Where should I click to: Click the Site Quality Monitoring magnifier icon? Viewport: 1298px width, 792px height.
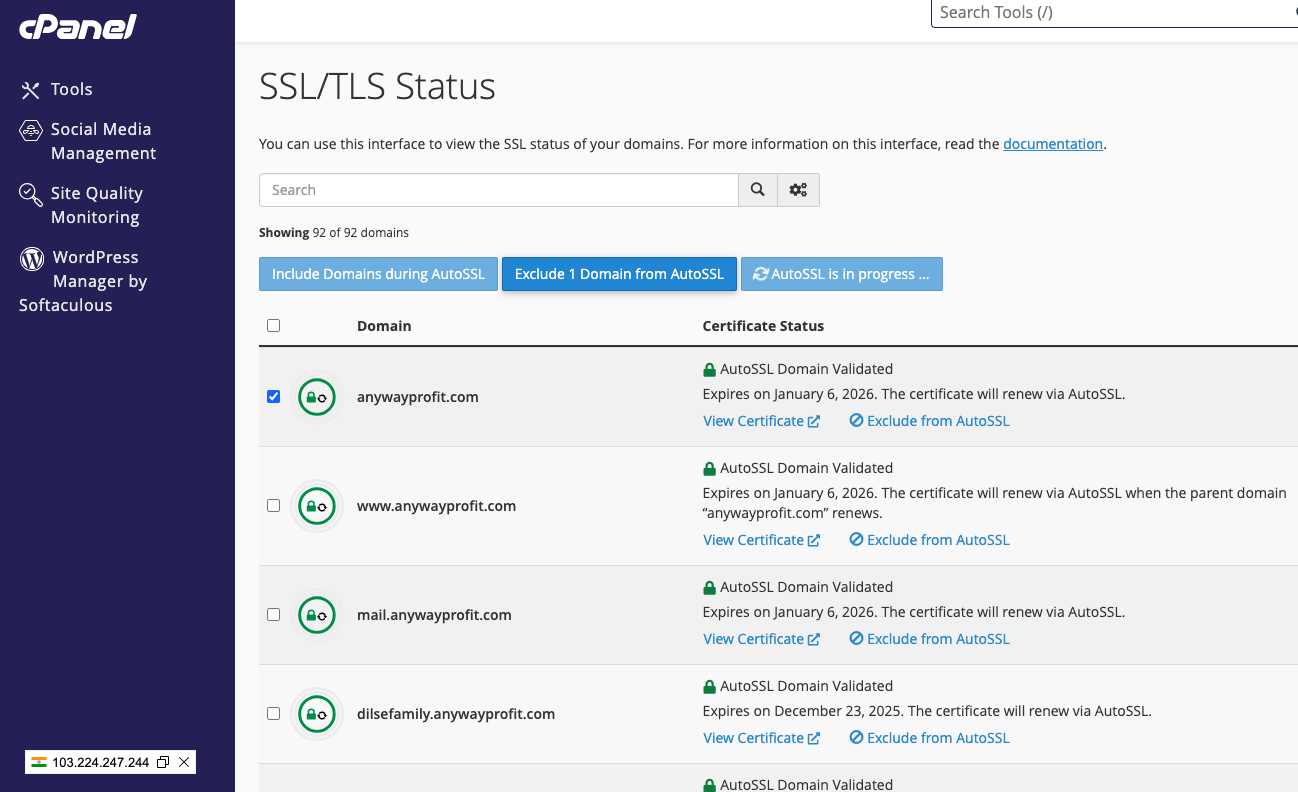(x=31, y=194)
